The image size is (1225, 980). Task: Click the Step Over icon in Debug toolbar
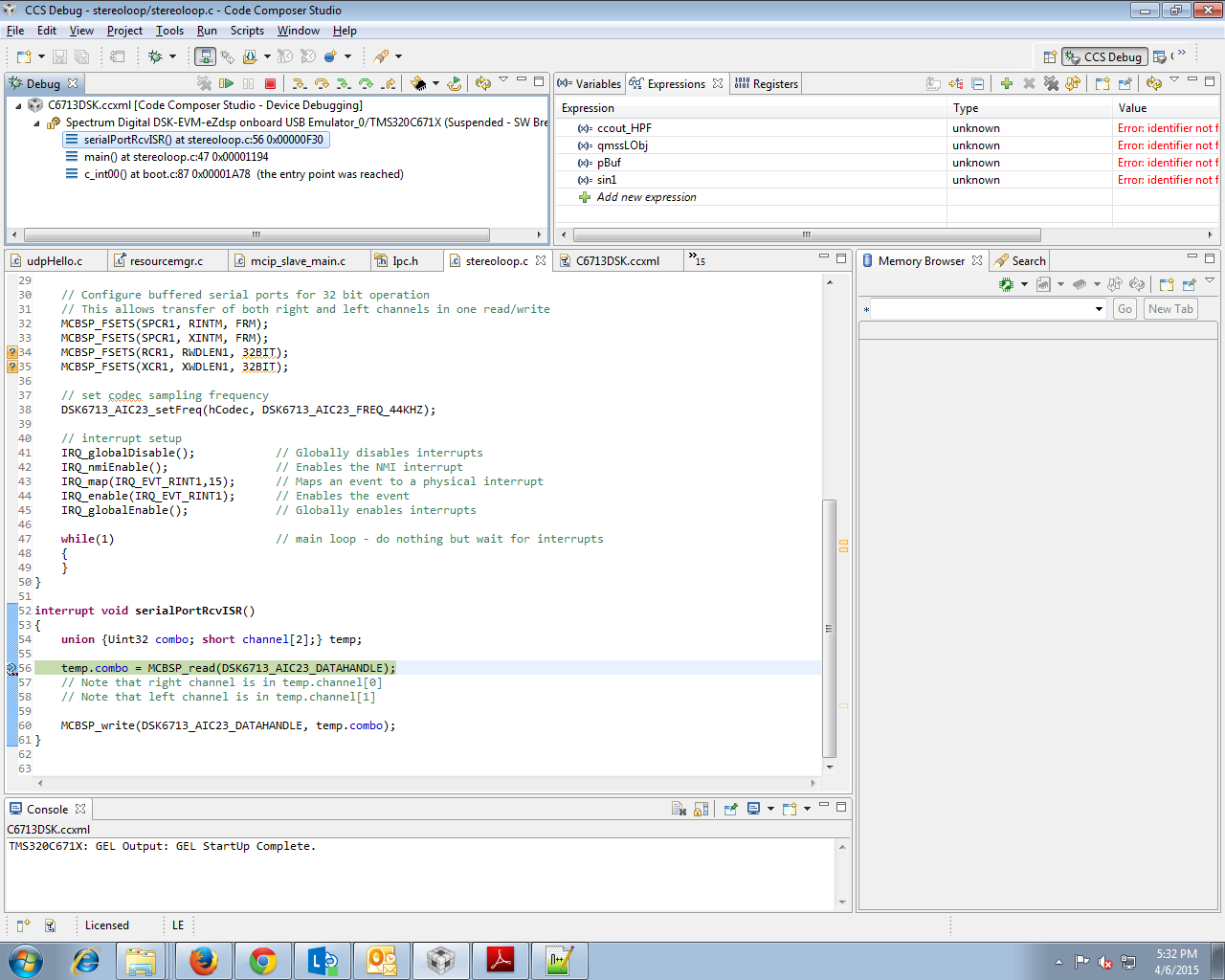point(322,84)
